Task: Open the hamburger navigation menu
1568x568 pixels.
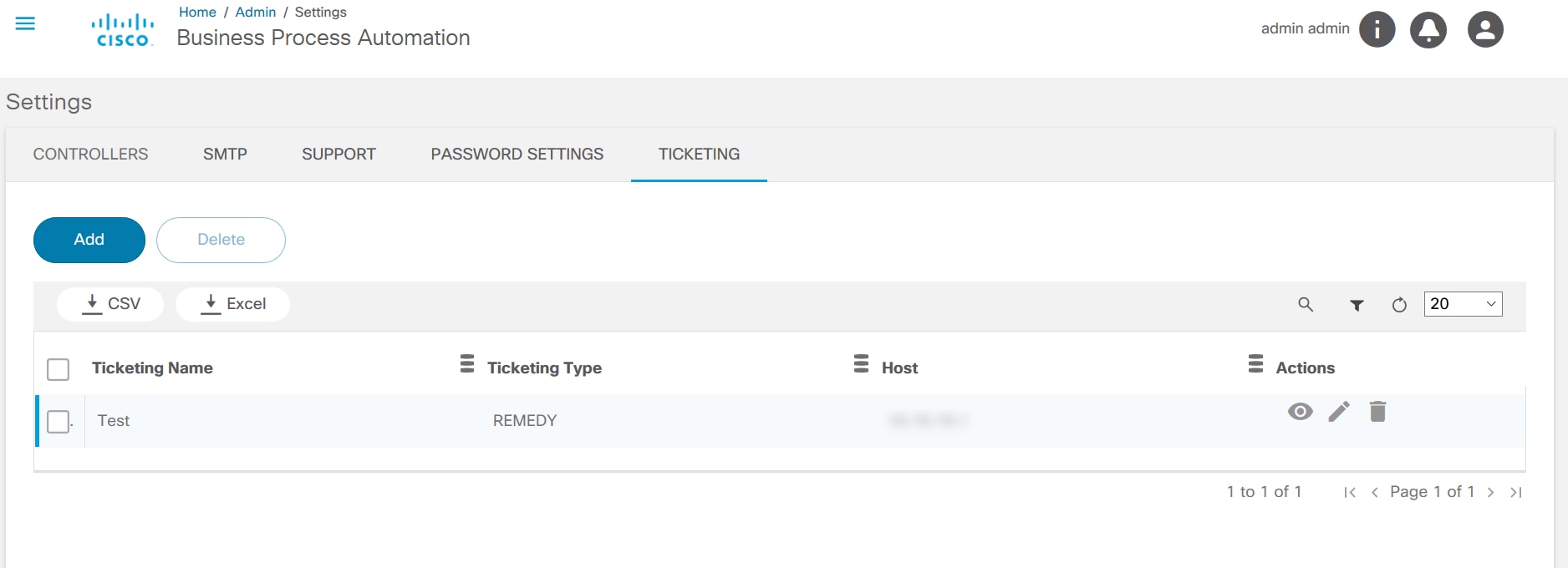Action: coord(25,23)
